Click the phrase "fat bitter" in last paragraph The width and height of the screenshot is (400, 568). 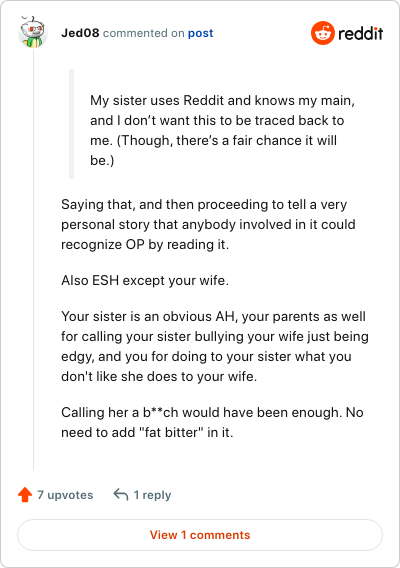[171, 432]
